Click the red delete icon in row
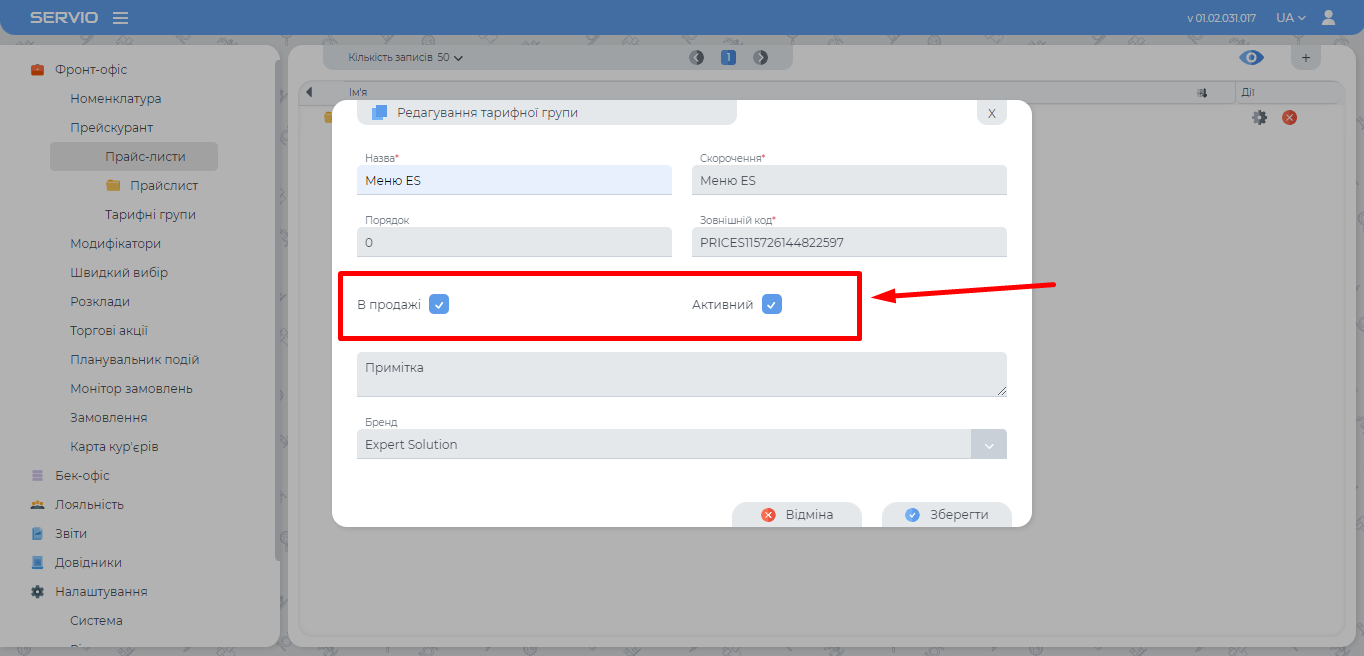This screenshot has height=656, width=1364. pyautogui.click(x=1289, y=117)
